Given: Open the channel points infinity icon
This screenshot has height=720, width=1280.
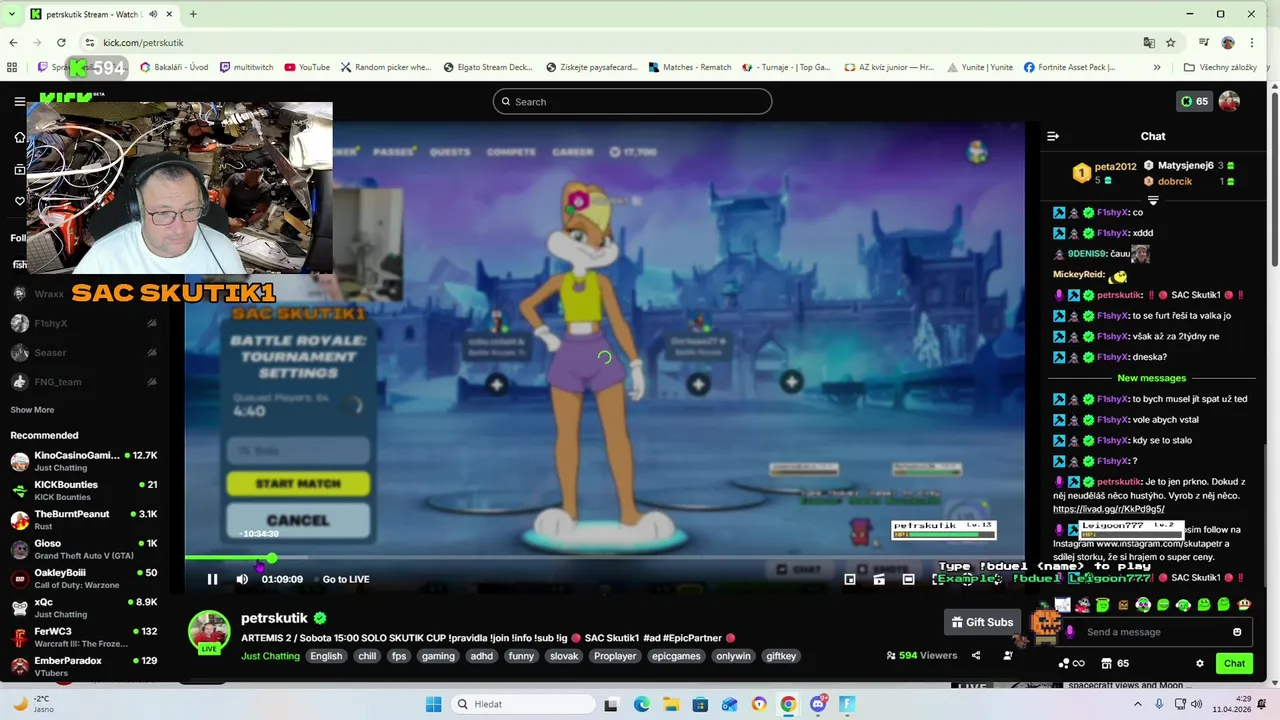Looking at the screenshot, I should (1072, 663).
